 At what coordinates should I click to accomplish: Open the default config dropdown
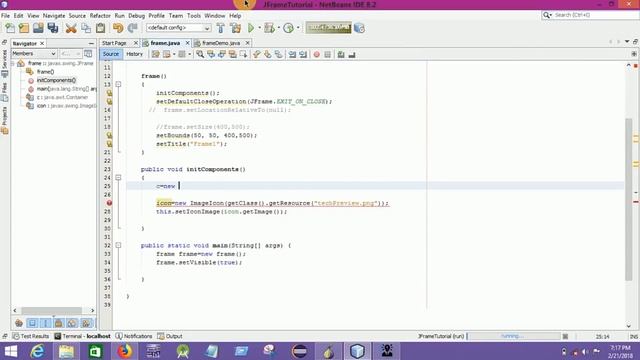tap(179, 28)
